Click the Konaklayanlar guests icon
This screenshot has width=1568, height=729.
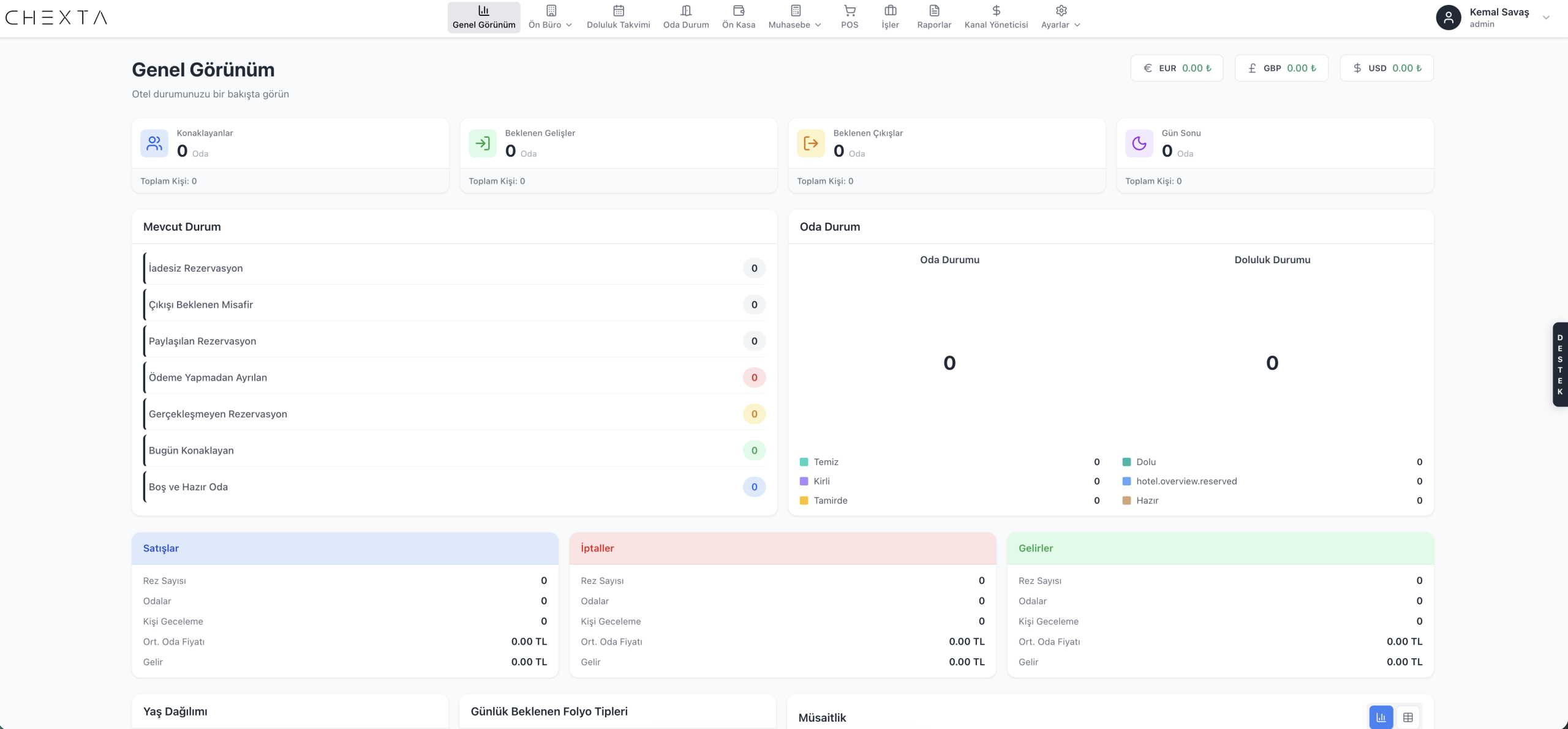click(154, 144)
